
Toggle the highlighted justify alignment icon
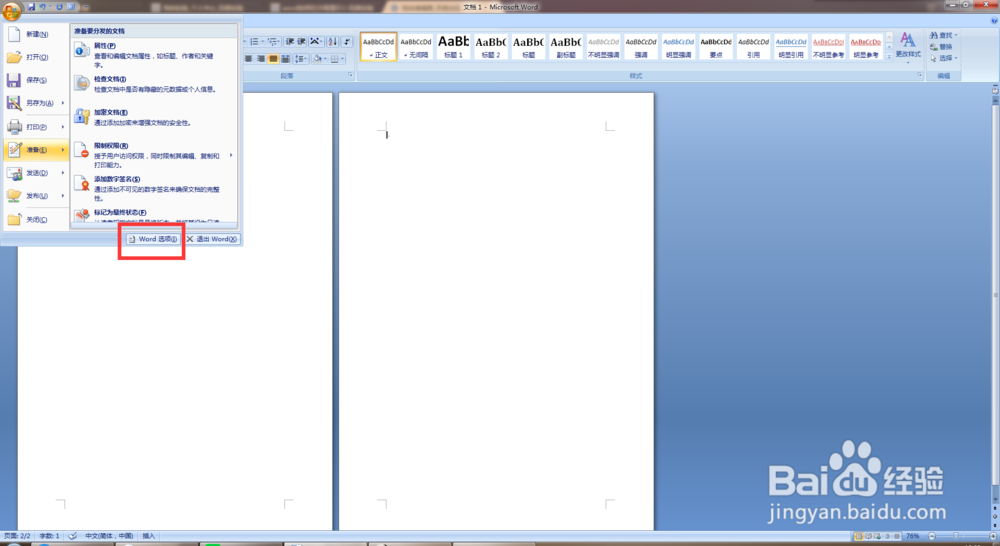pos(273,59)
